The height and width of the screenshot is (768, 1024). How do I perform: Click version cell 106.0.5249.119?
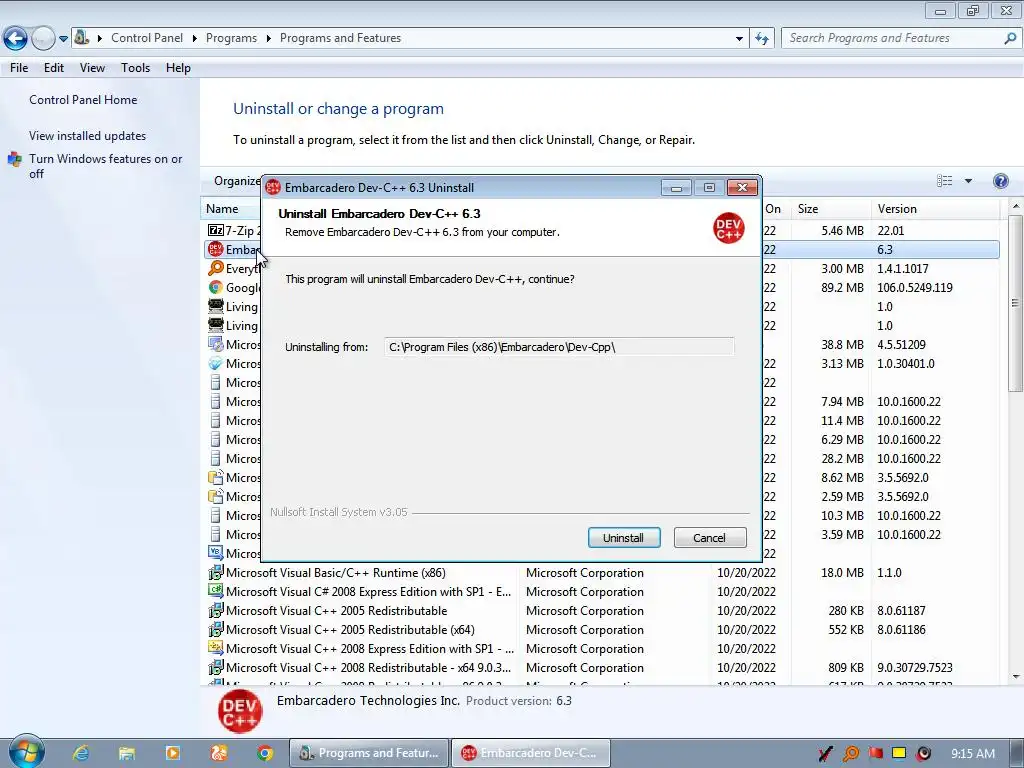(x=914, y=287)
